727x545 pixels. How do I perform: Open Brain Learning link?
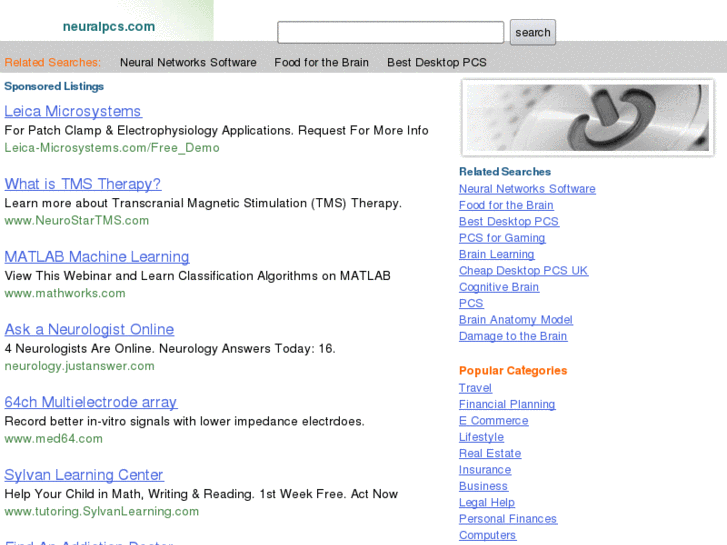497,254
